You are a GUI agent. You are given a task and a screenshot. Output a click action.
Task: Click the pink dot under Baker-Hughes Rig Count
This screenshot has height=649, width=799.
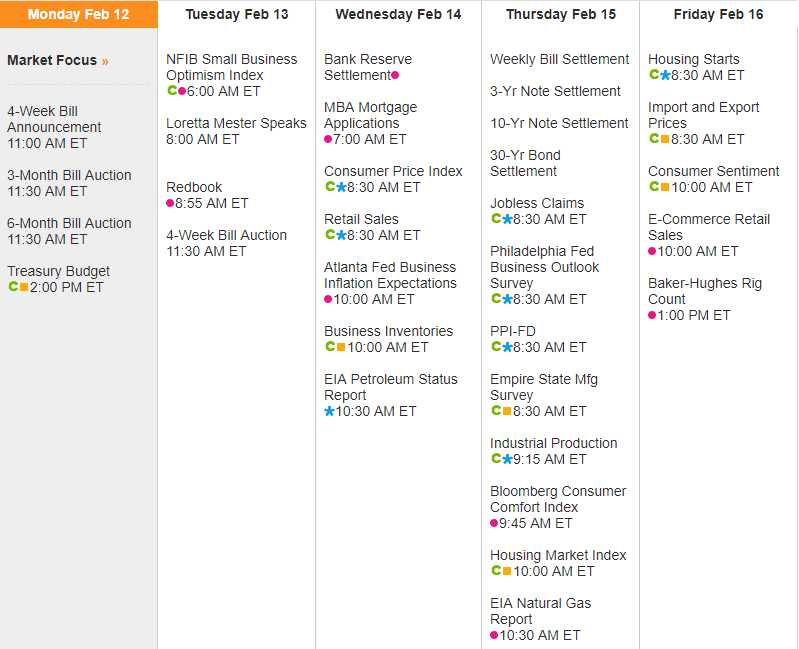point(652,315)
